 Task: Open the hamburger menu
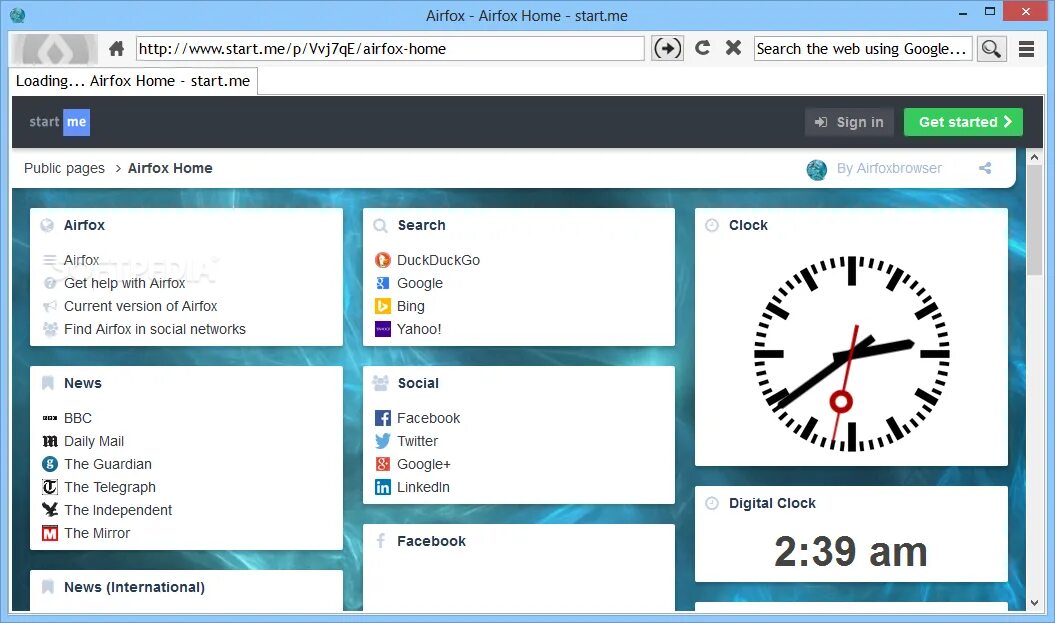[1026, 48]
